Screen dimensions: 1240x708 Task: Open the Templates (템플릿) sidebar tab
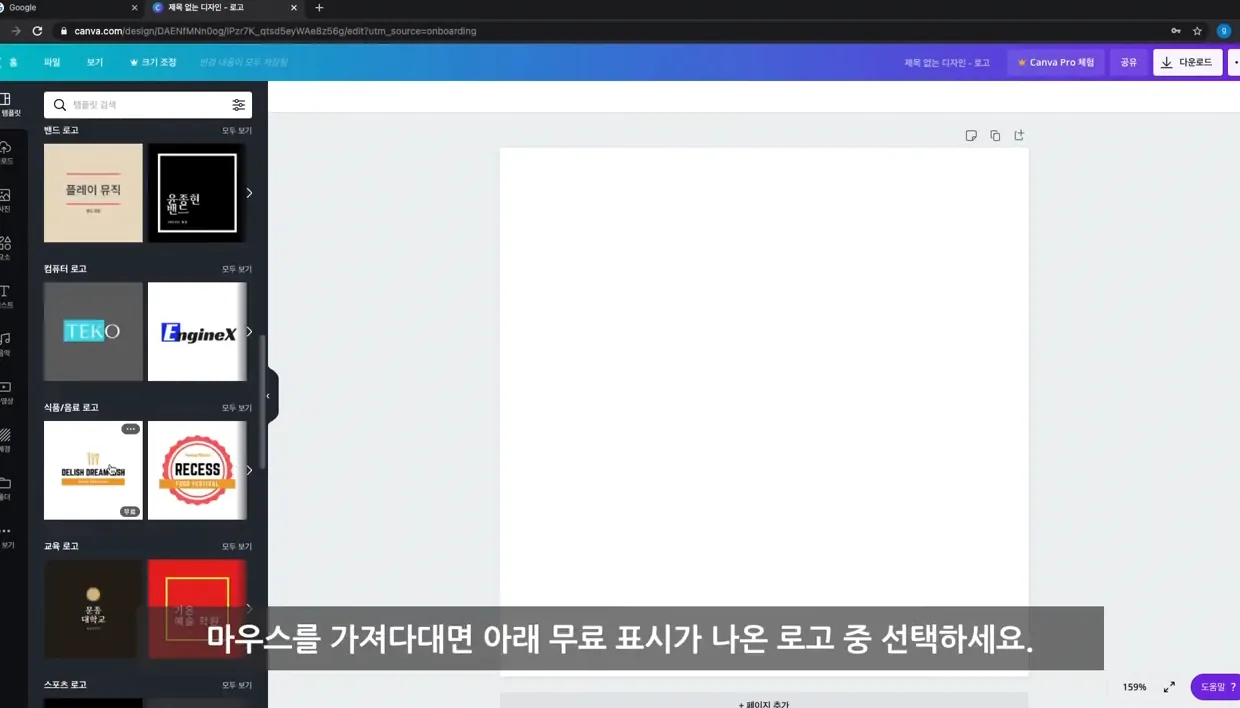pyautogui.click(x=8, y=105)
